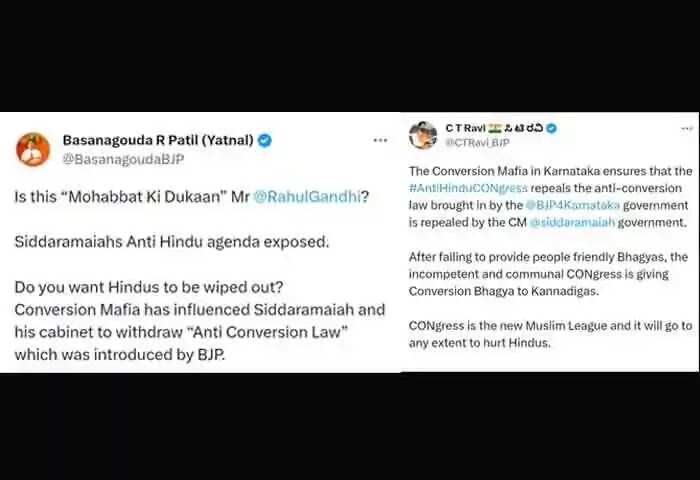Click Basanagouda's blue verified badge
Screen dimensions: 700x480
point(265,140)
